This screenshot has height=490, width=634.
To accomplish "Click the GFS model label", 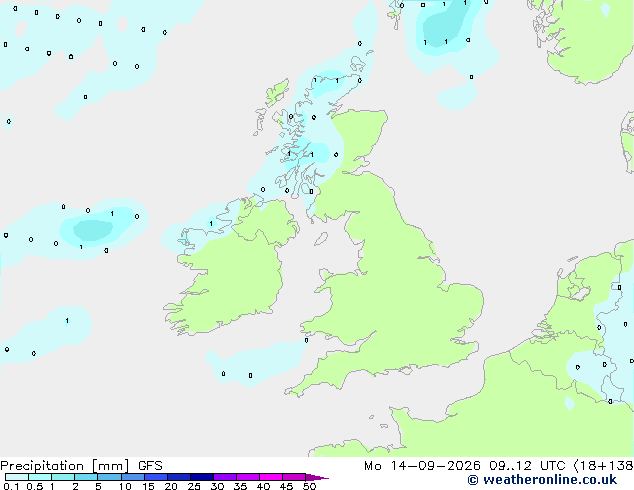I will pos(150,466).
